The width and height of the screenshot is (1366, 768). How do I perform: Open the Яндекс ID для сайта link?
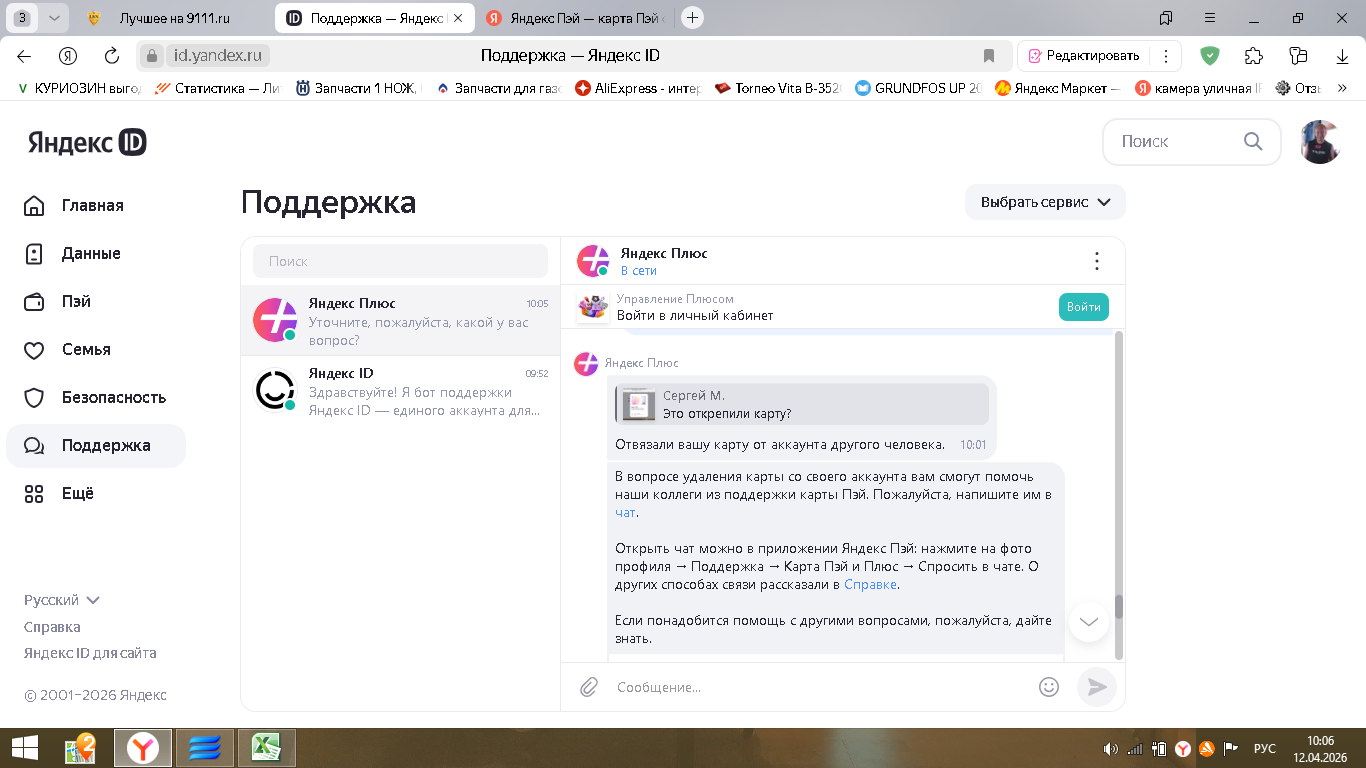click(90, 653)
